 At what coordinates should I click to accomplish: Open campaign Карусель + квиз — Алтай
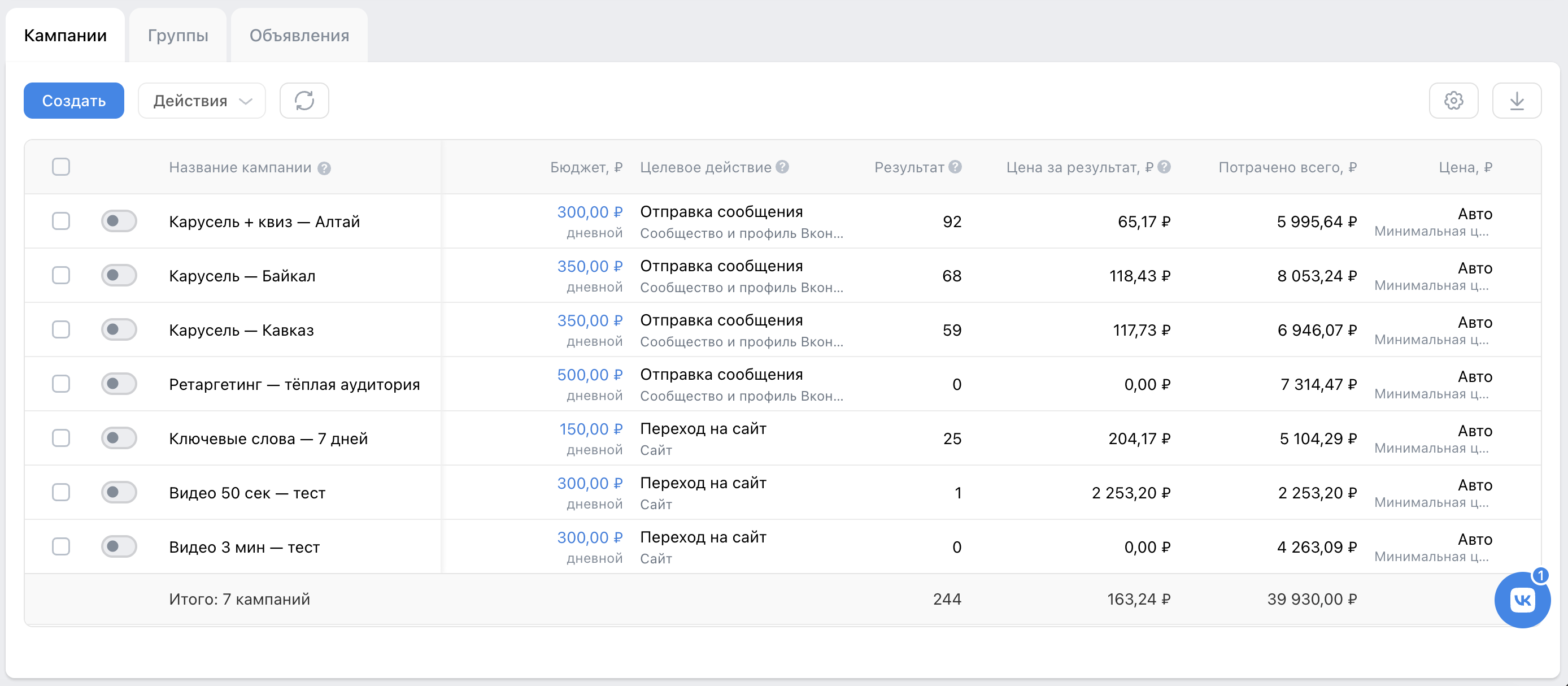point(264,222)
